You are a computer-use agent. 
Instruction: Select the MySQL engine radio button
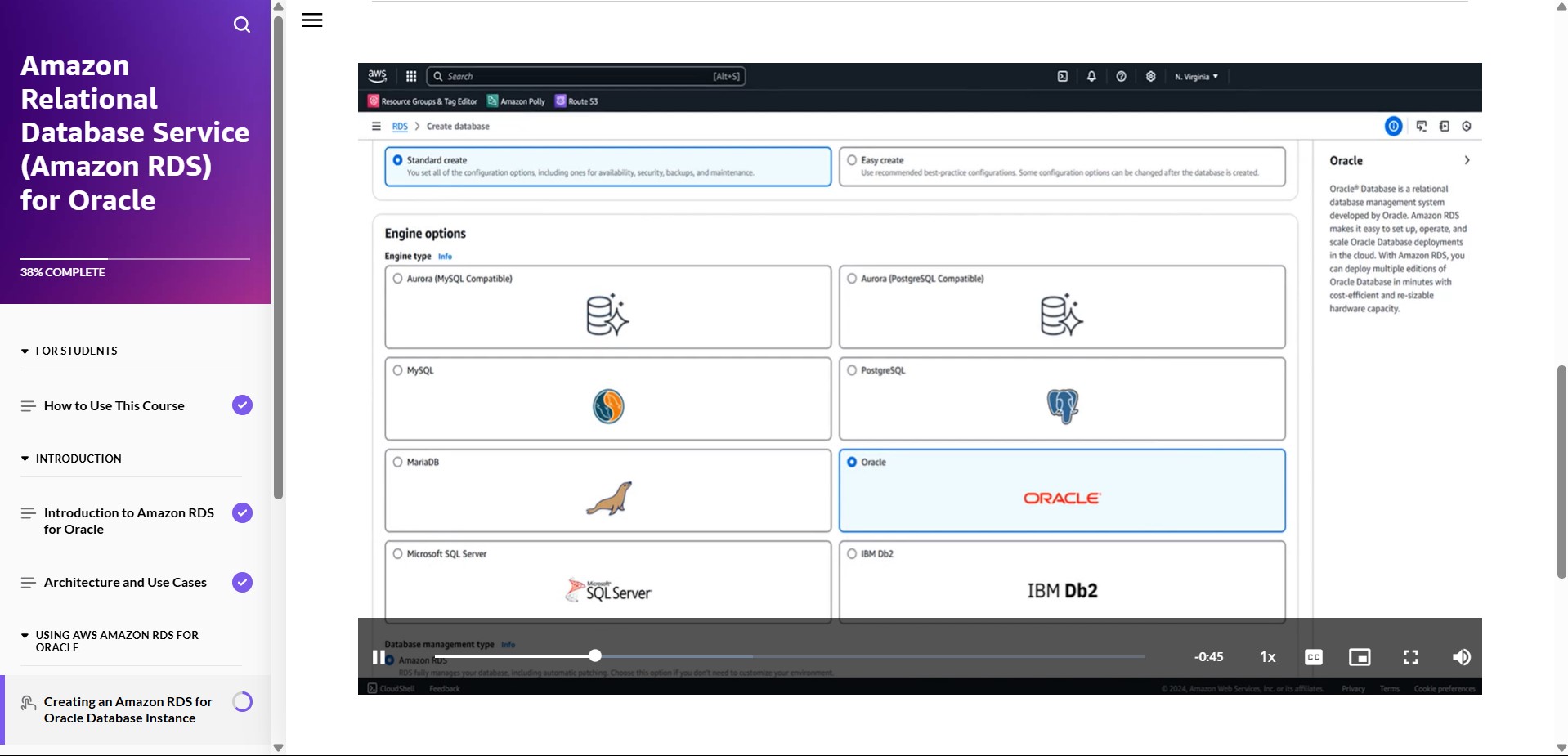coord(398,370)
